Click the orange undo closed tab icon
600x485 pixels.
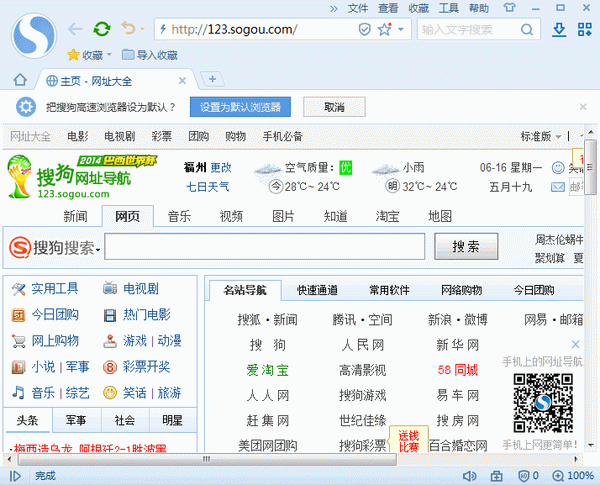click(x=128, y=28)
